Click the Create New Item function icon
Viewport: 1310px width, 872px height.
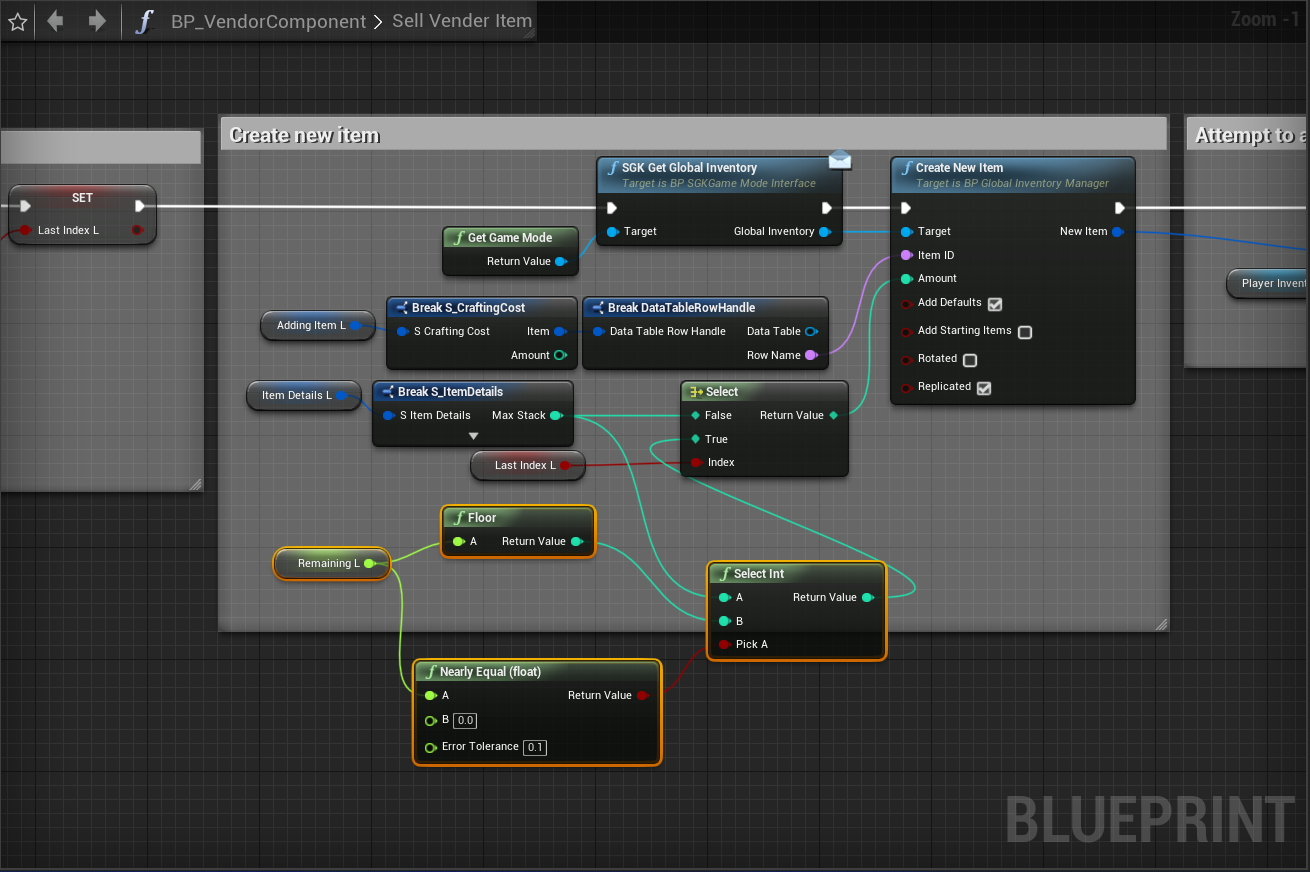tap(907, 168)
